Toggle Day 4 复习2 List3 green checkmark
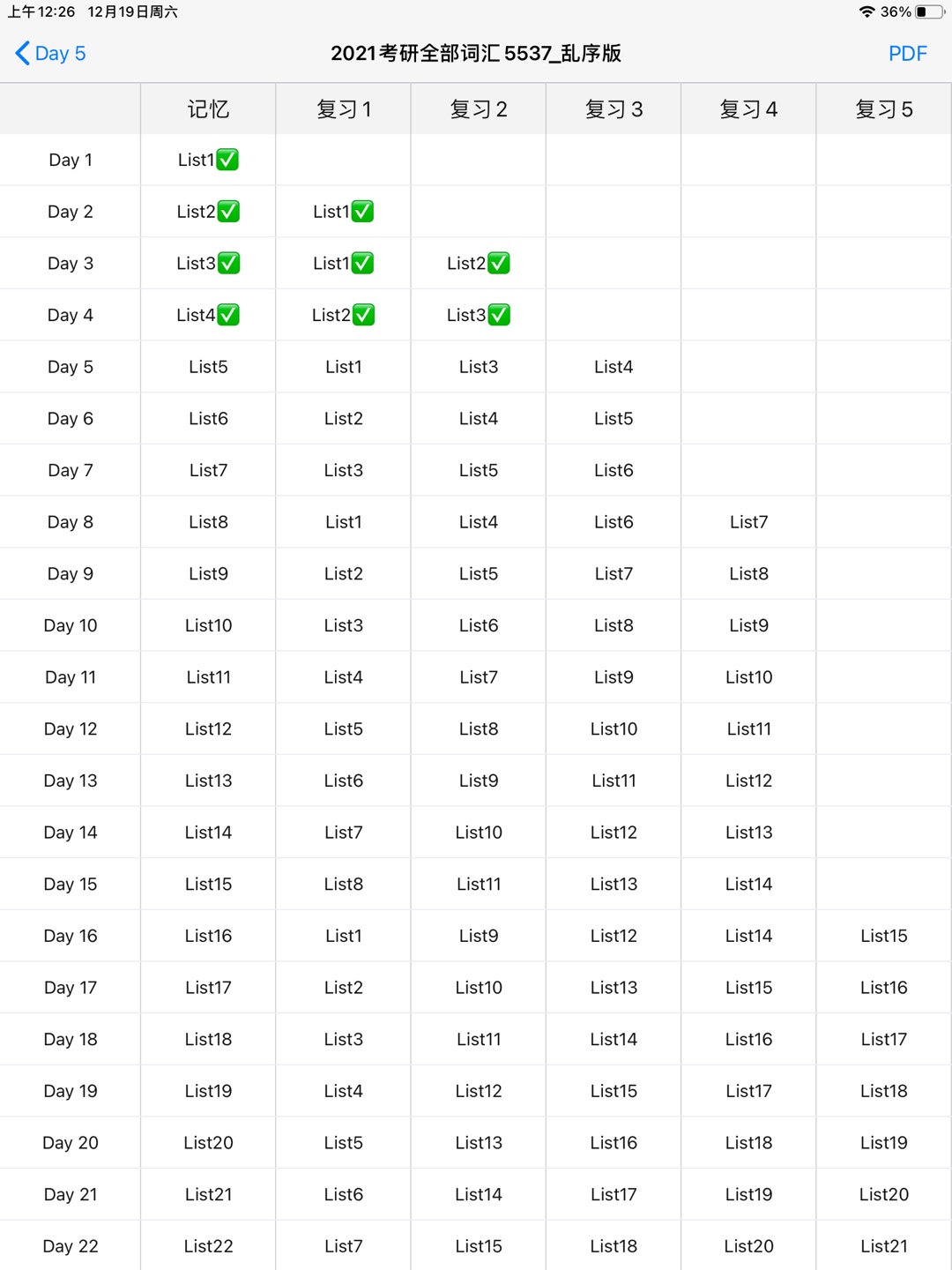The width and height of the screenshot is (952, 1270). point(499,315)
